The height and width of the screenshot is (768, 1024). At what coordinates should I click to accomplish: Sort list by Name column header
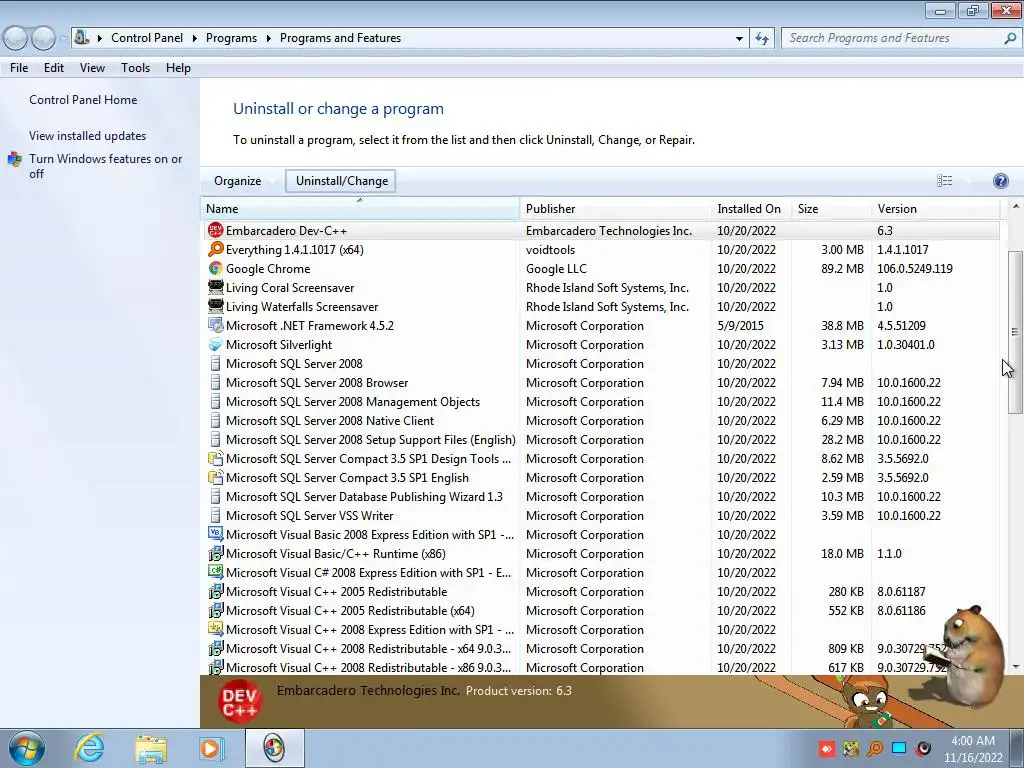coord(360,209)
